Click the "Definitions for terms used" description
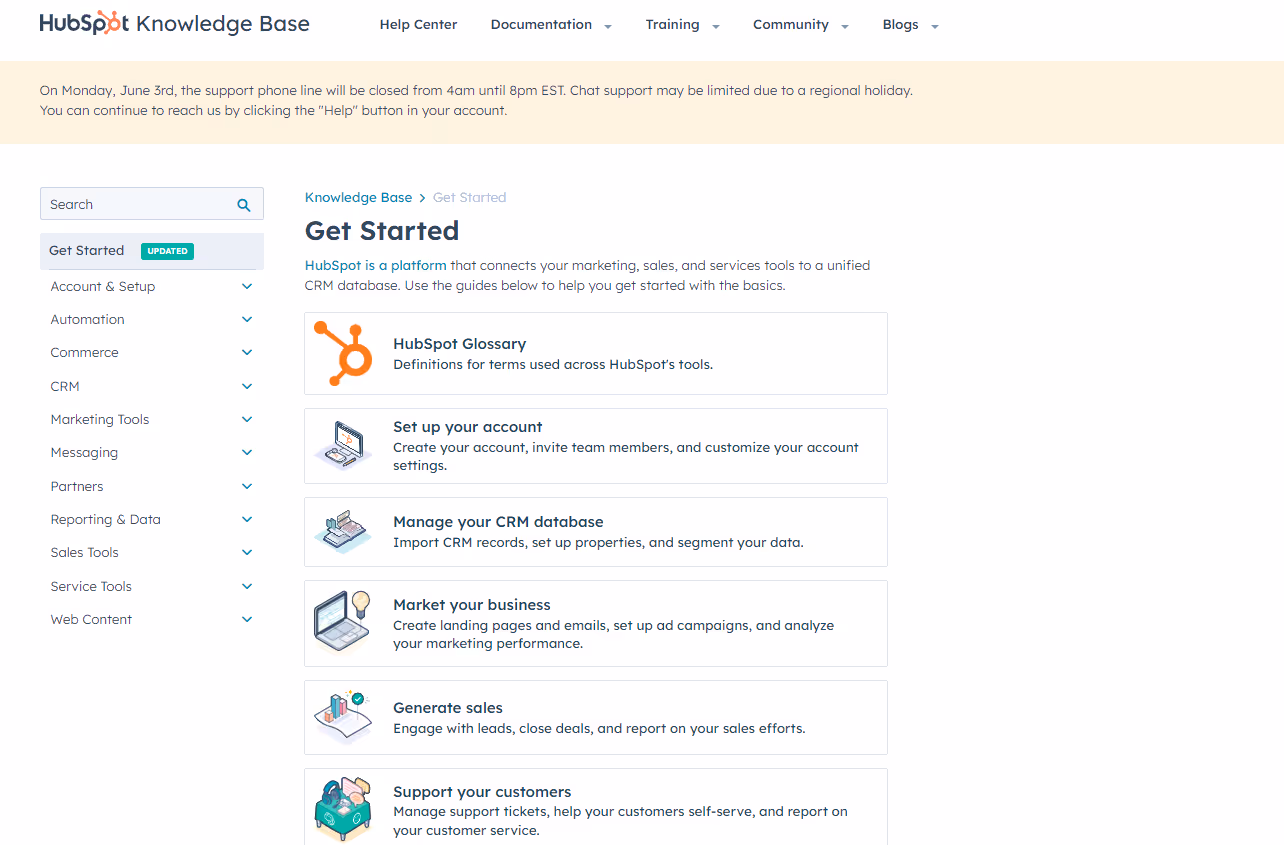This screenshot has height=845, width=1284. (x=553, y=364)
